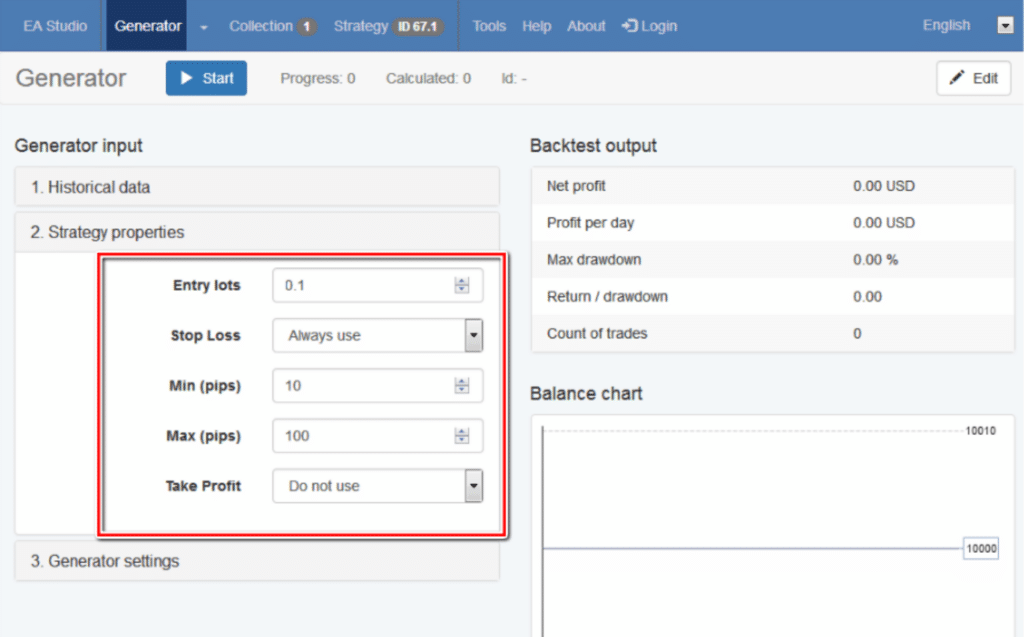Switch to the Collection tab
This screenshot has height=637, width=1024.
[271, 26]
